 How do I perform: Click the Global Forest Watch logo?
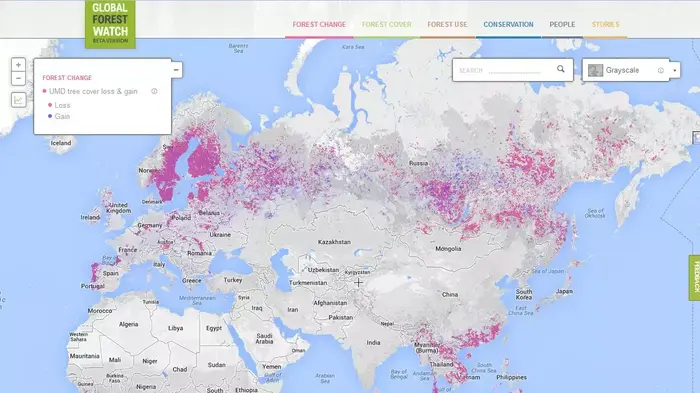click(110, 24)
